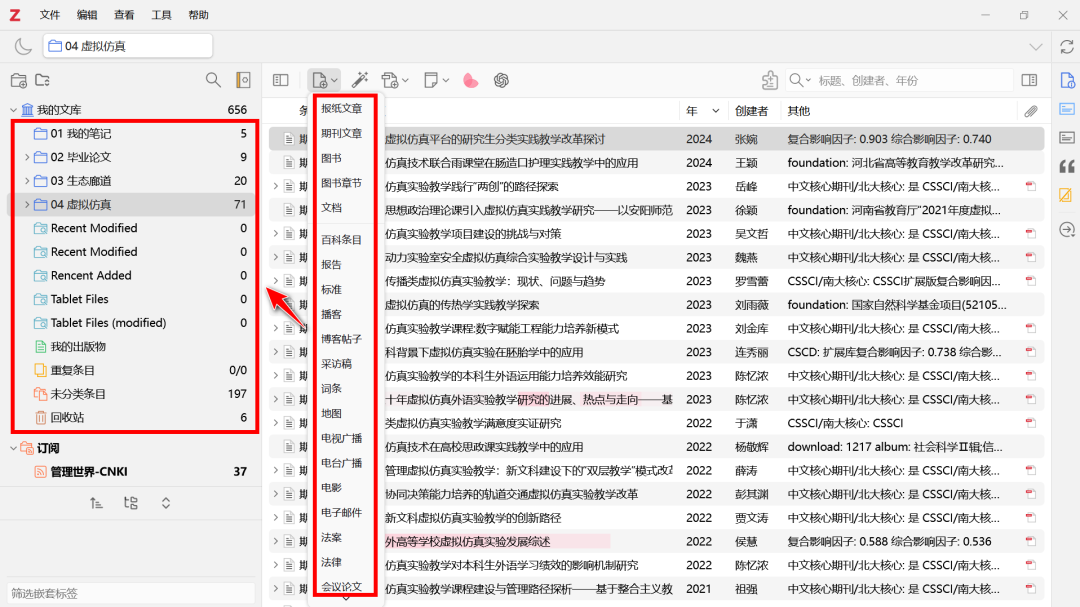Toggle the left collection pane layout button
The width and height of the screenshot is (1080, 607).
(x=281, y=80)
